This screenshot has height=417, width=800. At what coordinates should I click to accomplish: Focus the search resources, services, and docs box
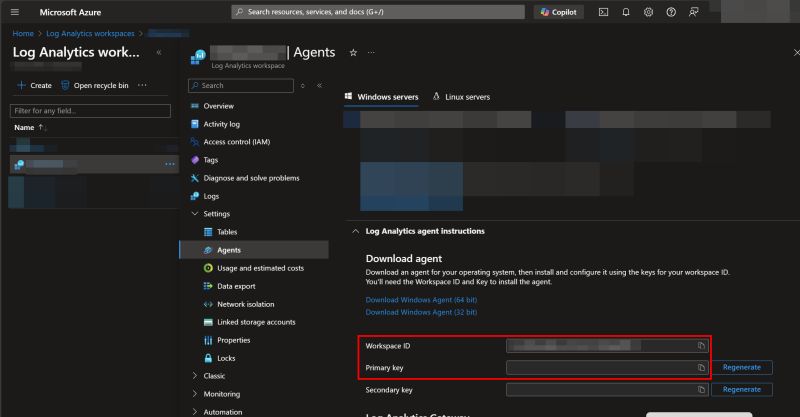coord(378,12)
